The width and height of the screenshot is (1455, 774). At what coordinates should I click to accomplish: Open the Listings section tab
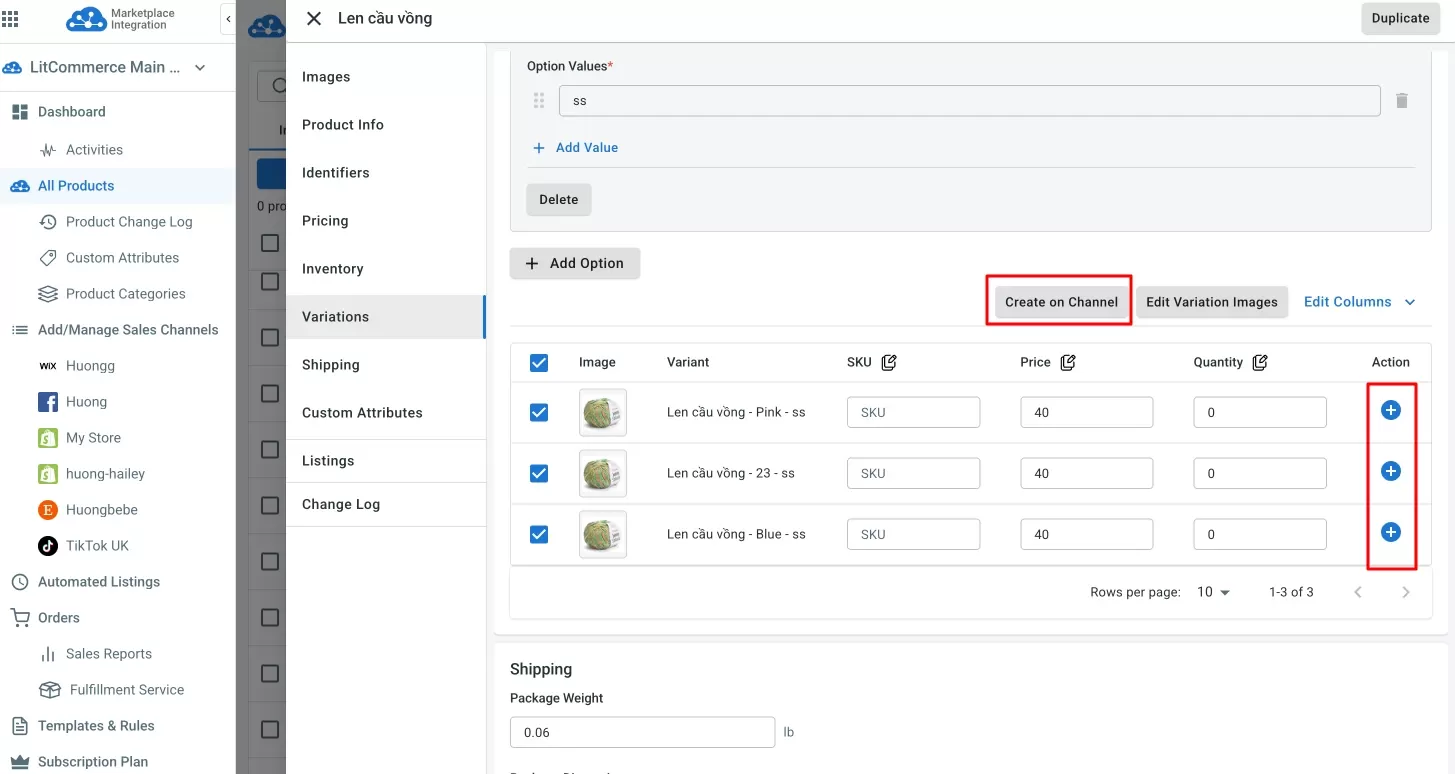(x=385, y=461)
